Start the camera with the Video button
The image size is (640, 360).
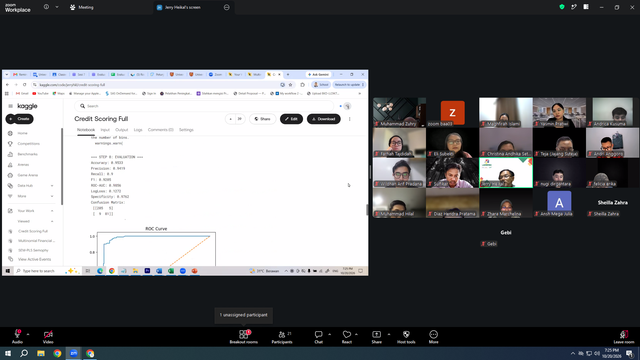(48, 336)
